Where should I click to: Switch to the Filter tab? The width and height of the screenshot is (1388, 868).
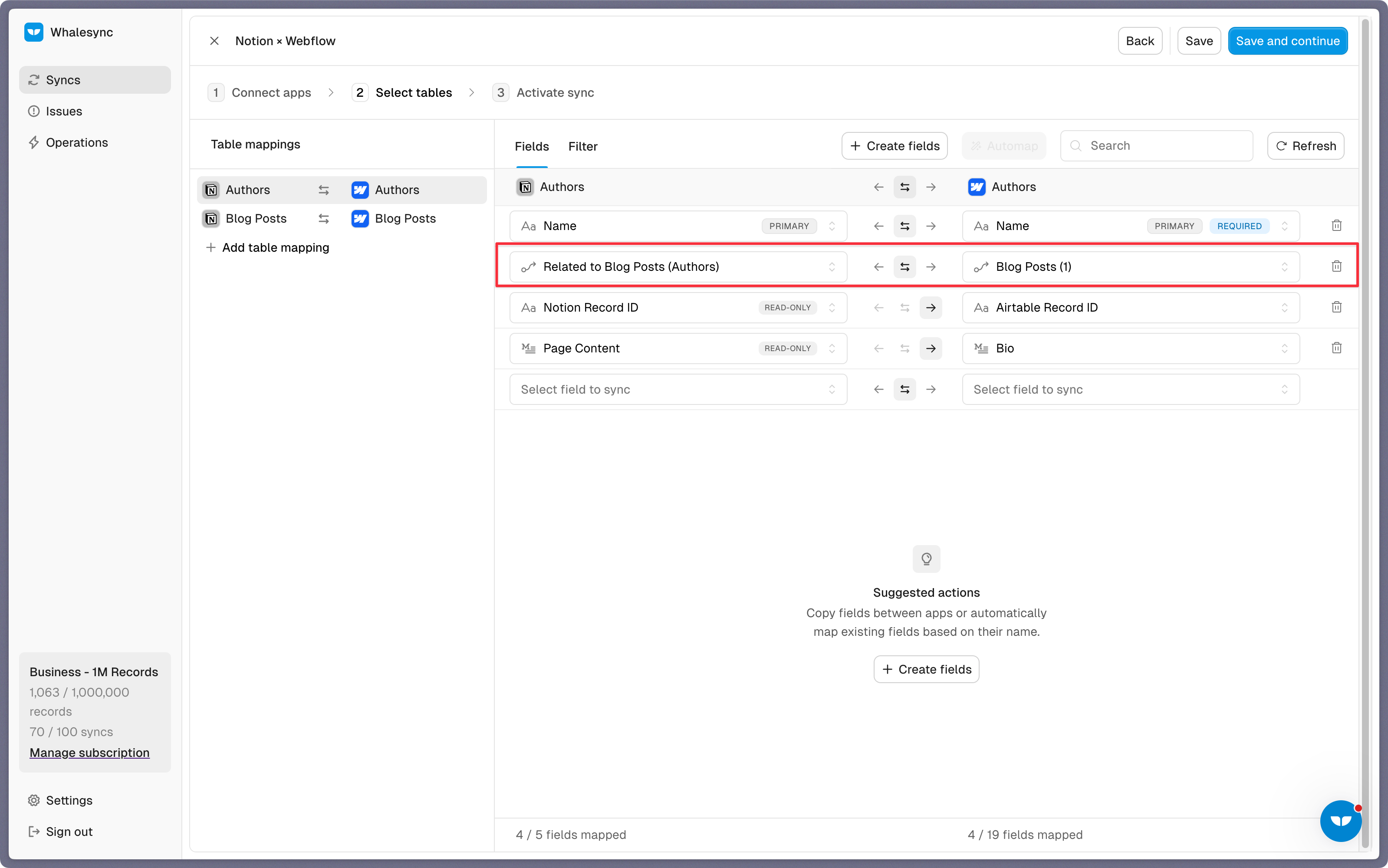pyautogui.click(x=582, y=146)
